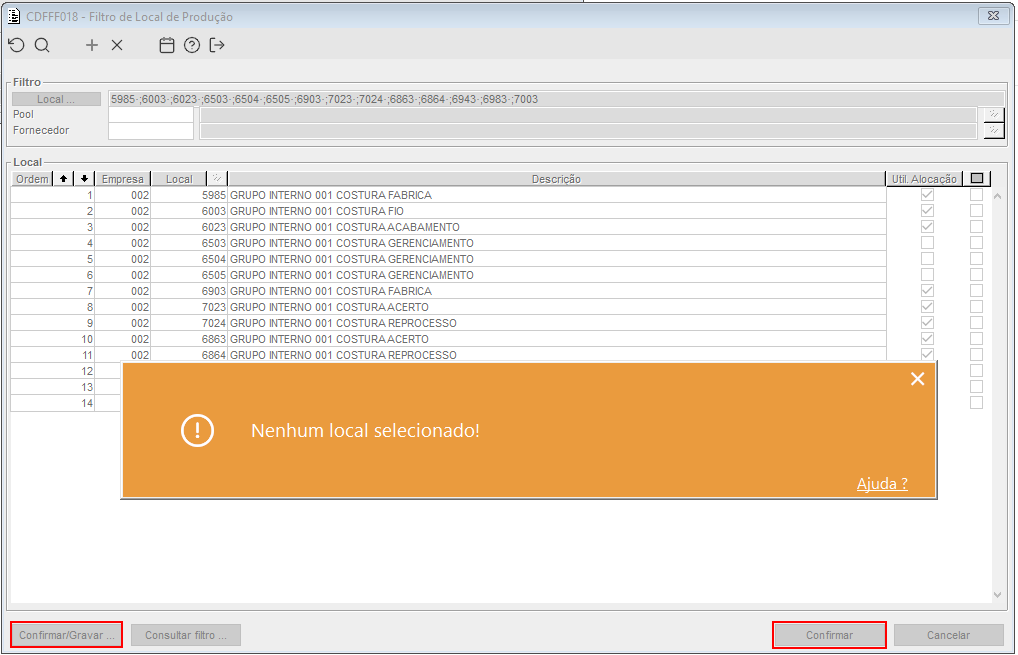The image size is (1018, 655).
Task: Toggle Util. Alocação for local 7024
Action: click(x=927, y=323)
